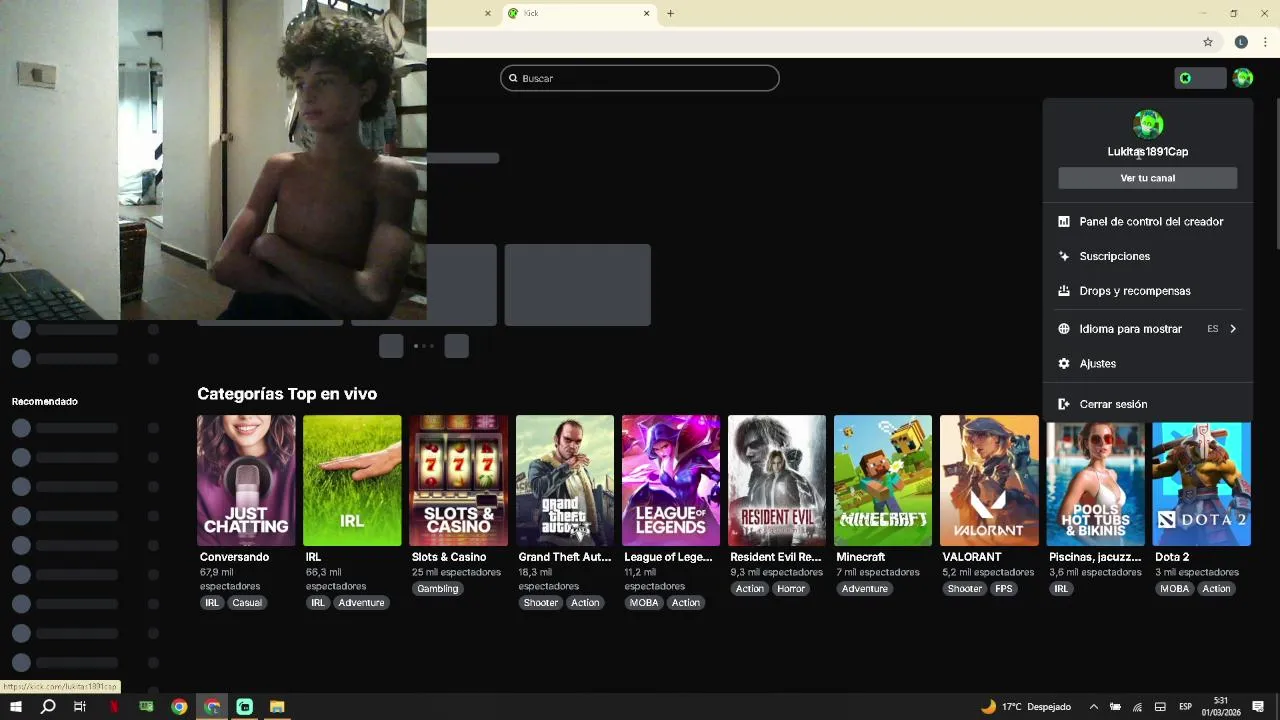This screenshot has height=720, width=1280.
Task: Select the Kick tab in the browser
Action: [580, 13]
